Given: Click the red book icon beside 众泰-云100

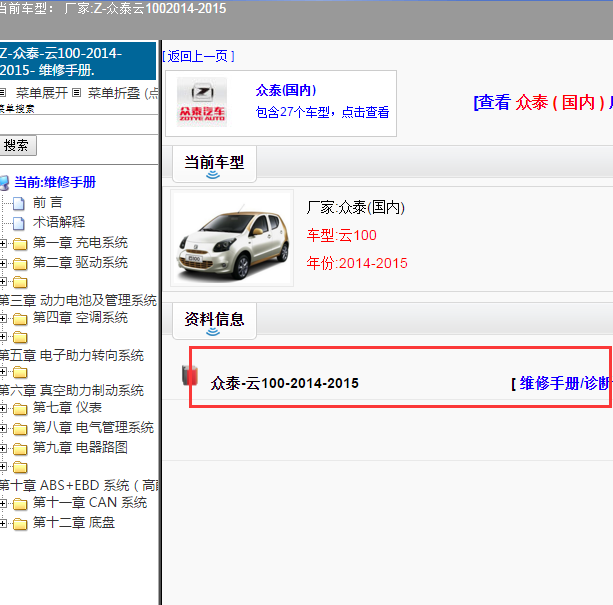Looking at the screenshot, I should [190, 375].
